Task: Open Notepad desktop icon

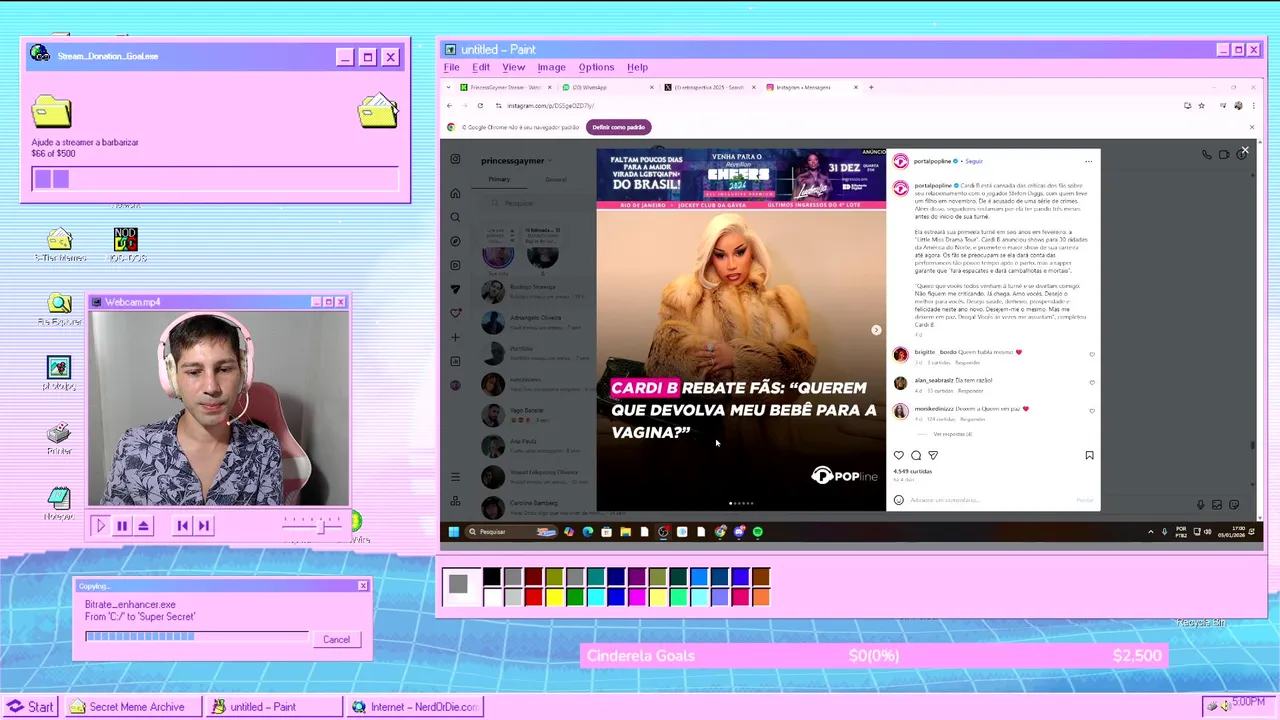Action: tap(59, 503)
